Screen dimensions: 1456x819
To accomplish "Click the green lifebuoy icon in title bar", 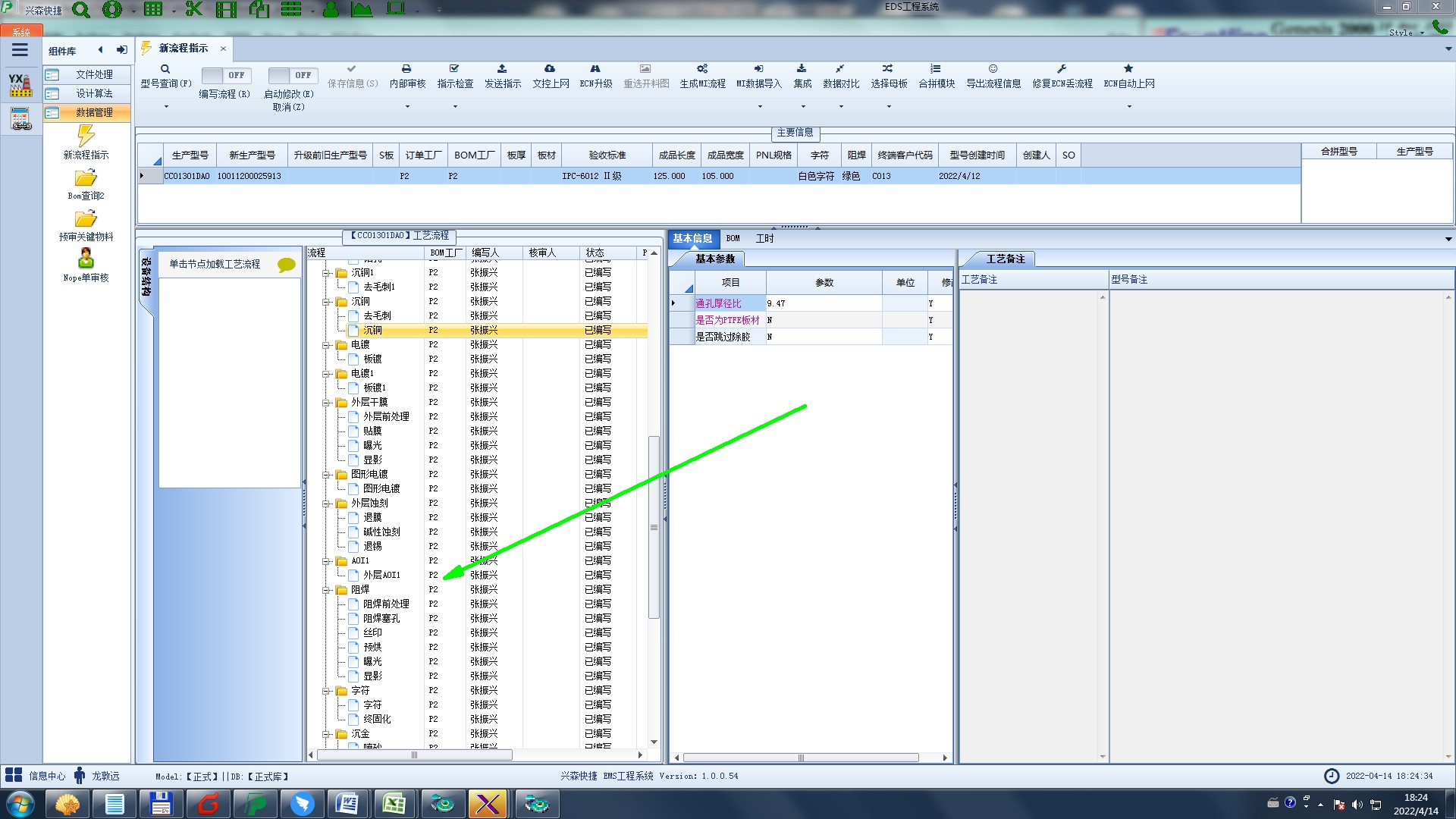I will coord(112,9).
